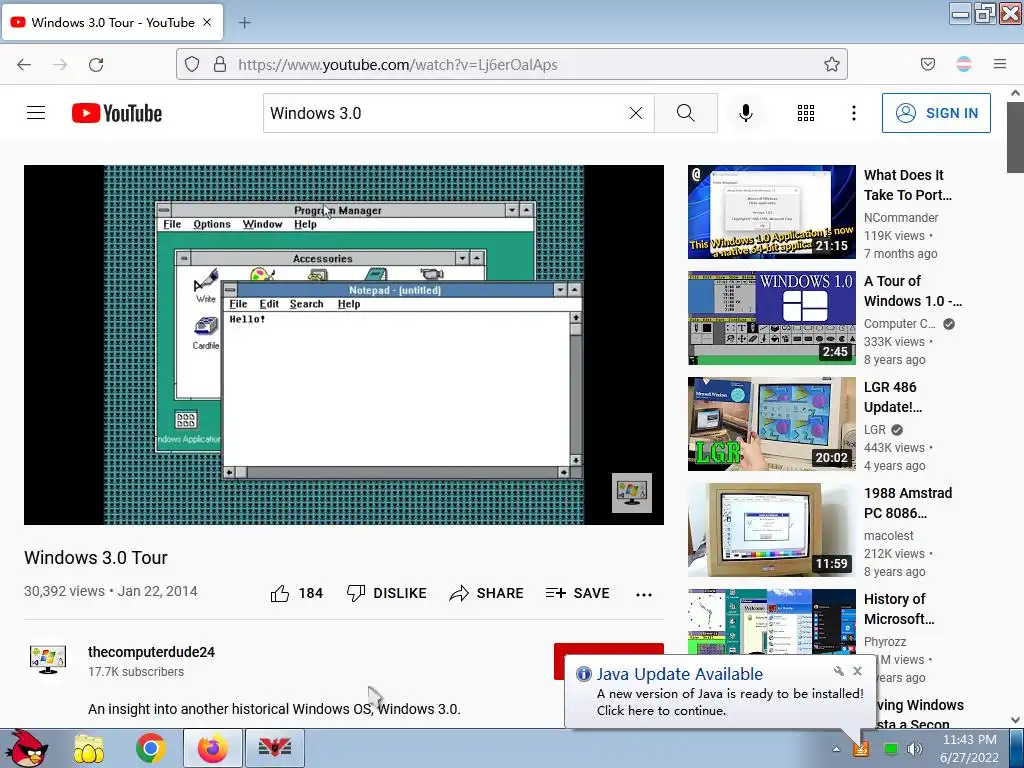Open the LGR 486 Update thumbnail

pos(771,423)
